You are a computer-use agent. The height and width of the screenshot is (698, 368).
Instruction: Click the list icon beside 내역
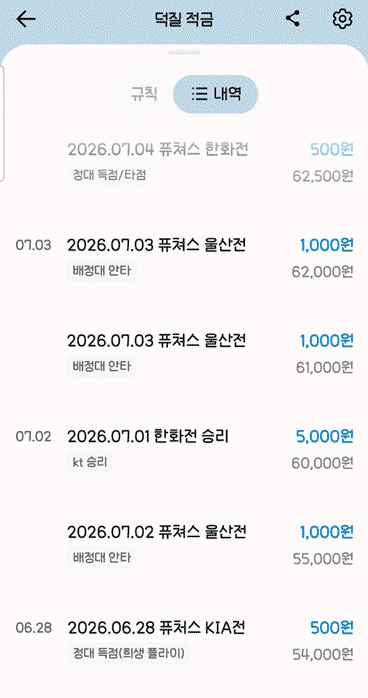[x=199, y=94]
